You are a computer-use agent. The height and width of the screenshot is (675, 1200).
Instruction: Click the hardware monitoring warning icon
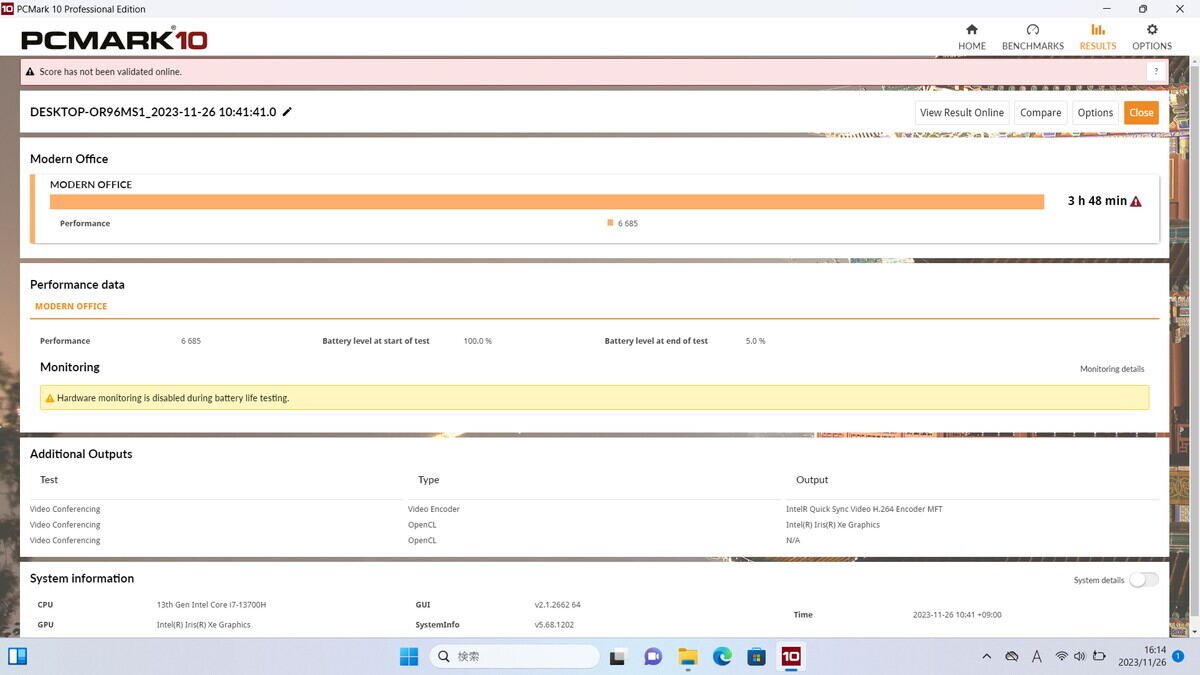[50, 398]
